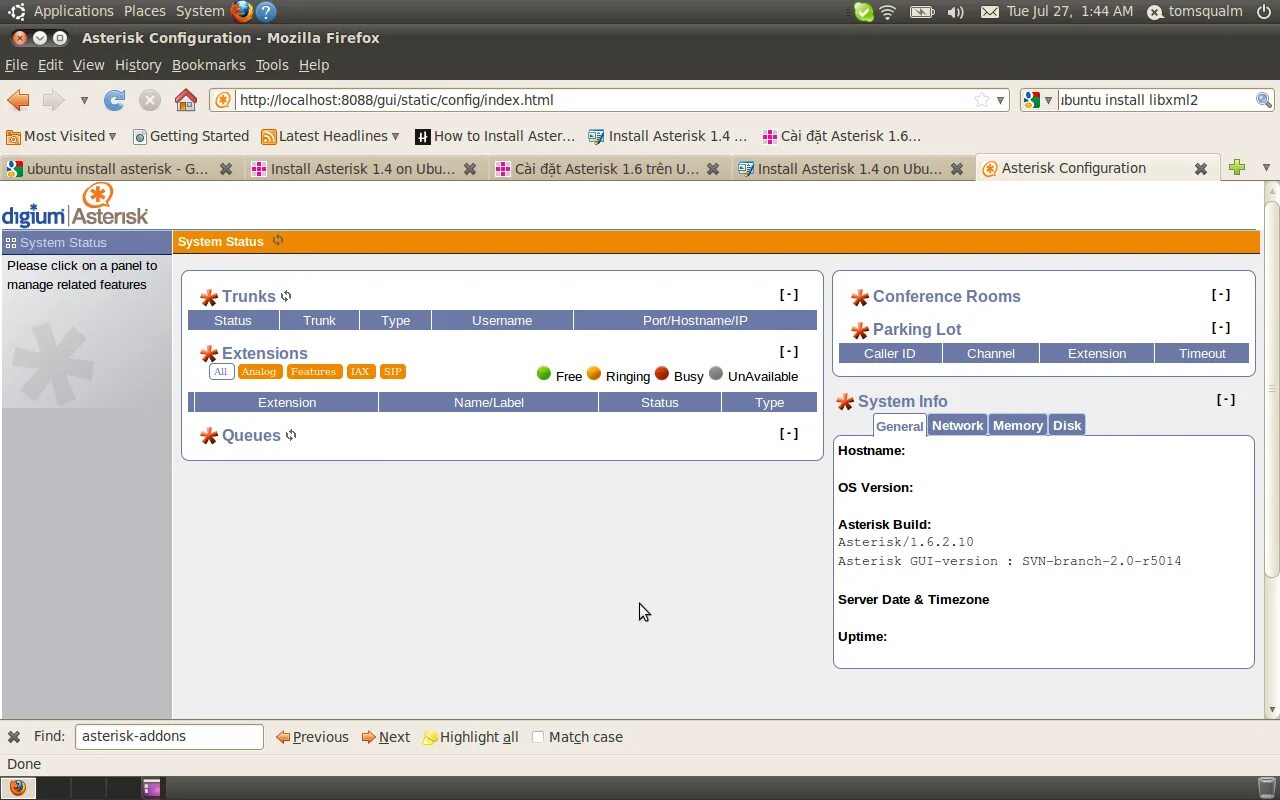The width and height of the screenshot is (1280, 800).
Task: Click the Firefox taskbar button at bottom
Action: (18, 787)
